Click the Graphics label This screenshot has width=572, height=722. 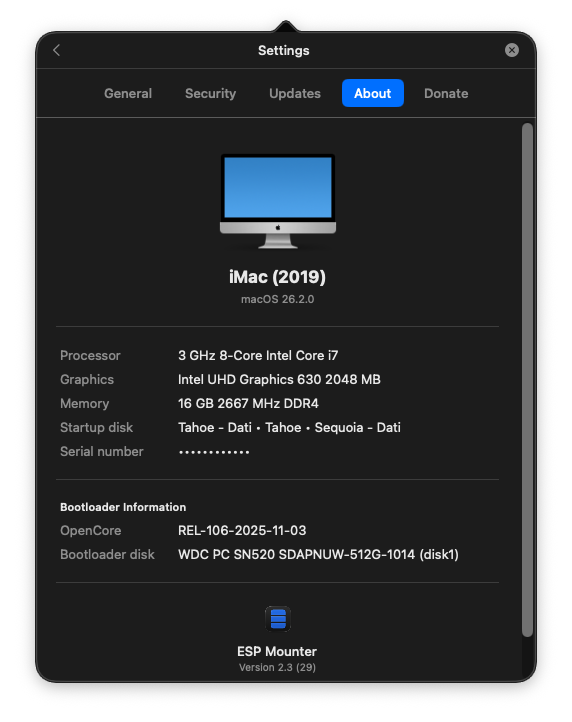coord(87,379)
